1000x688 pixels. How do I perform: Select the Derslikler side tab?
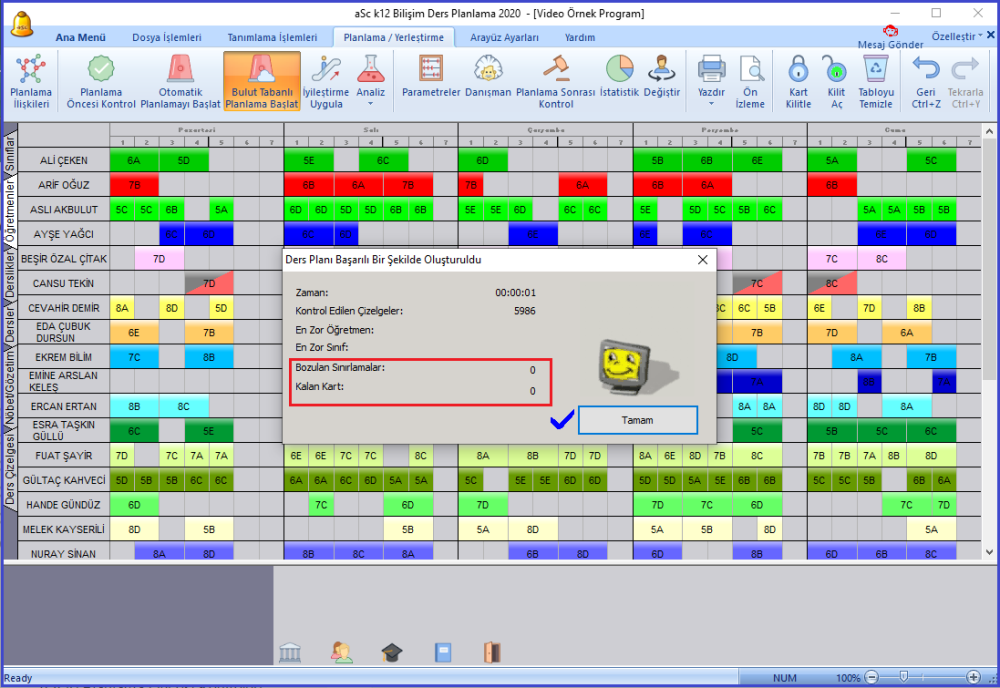coord(10,274)
